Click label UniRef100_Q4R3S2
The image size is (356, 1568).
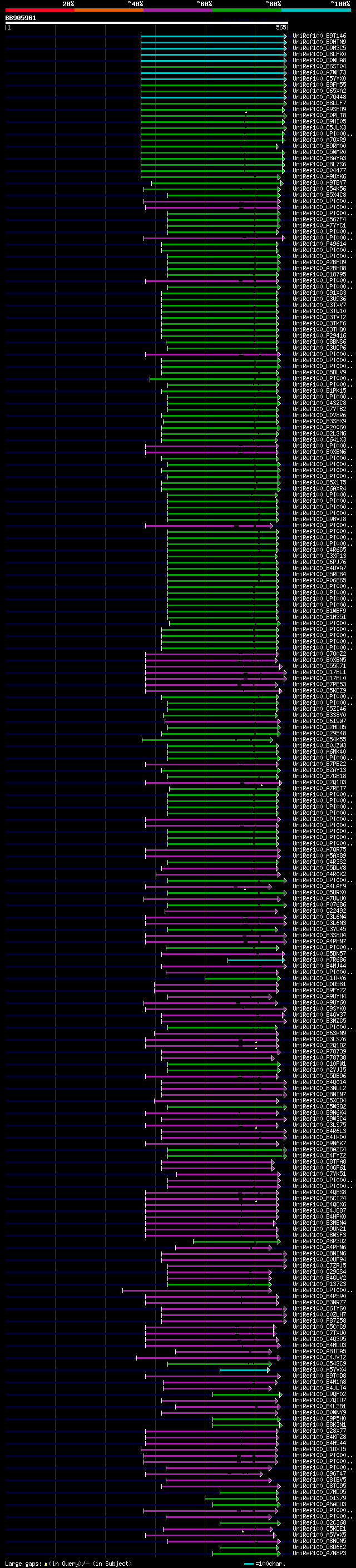(x=319, y=863)
